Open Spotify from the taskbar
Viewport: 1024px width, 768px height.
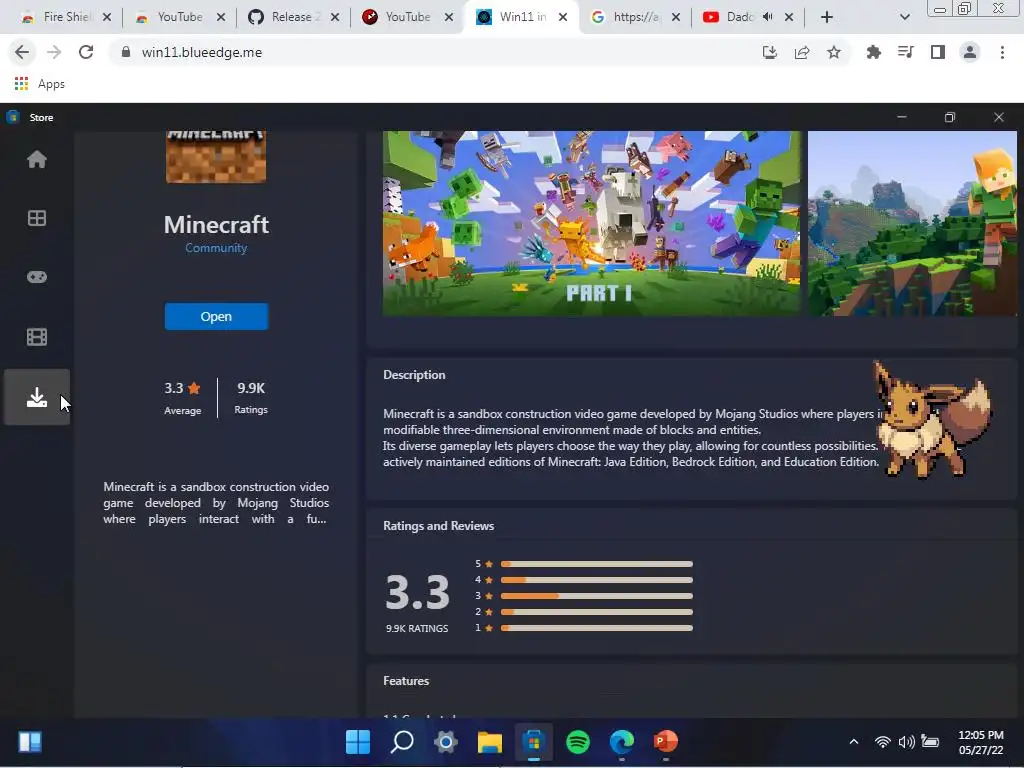(x=578, y=742)
